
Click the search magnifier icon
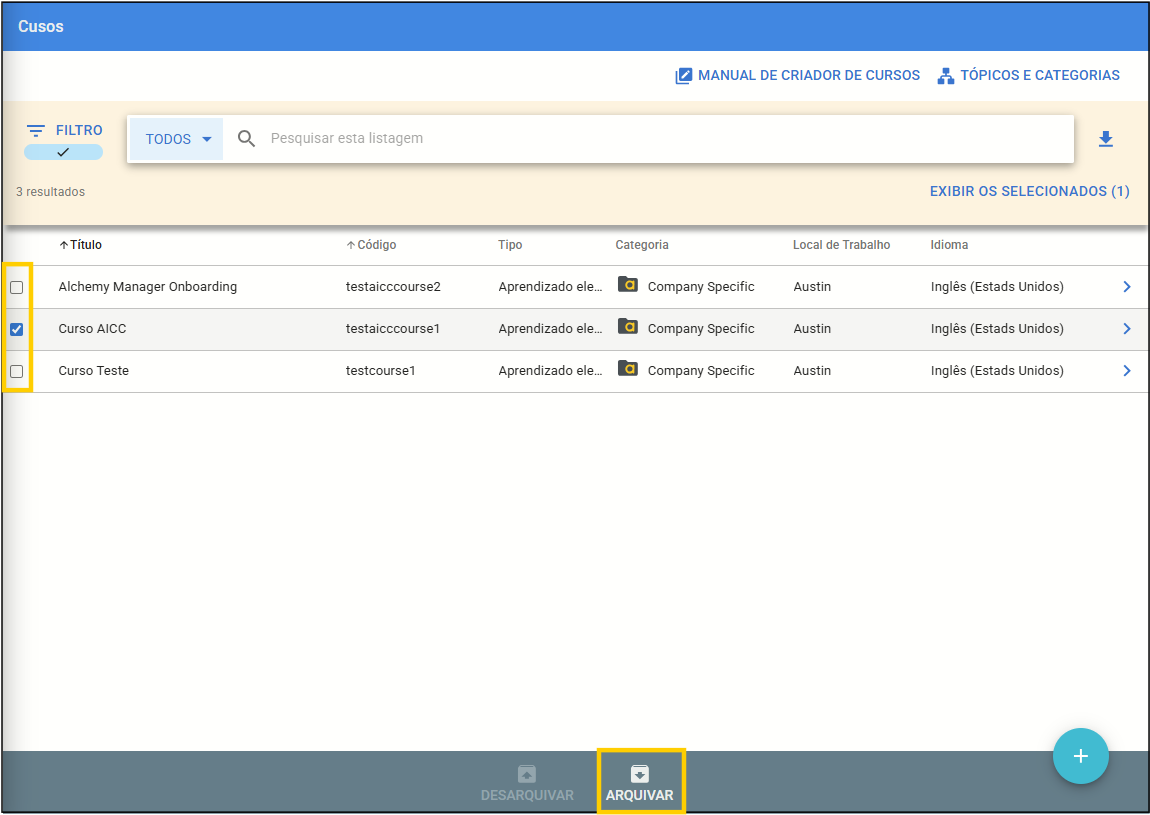[247, 139]
